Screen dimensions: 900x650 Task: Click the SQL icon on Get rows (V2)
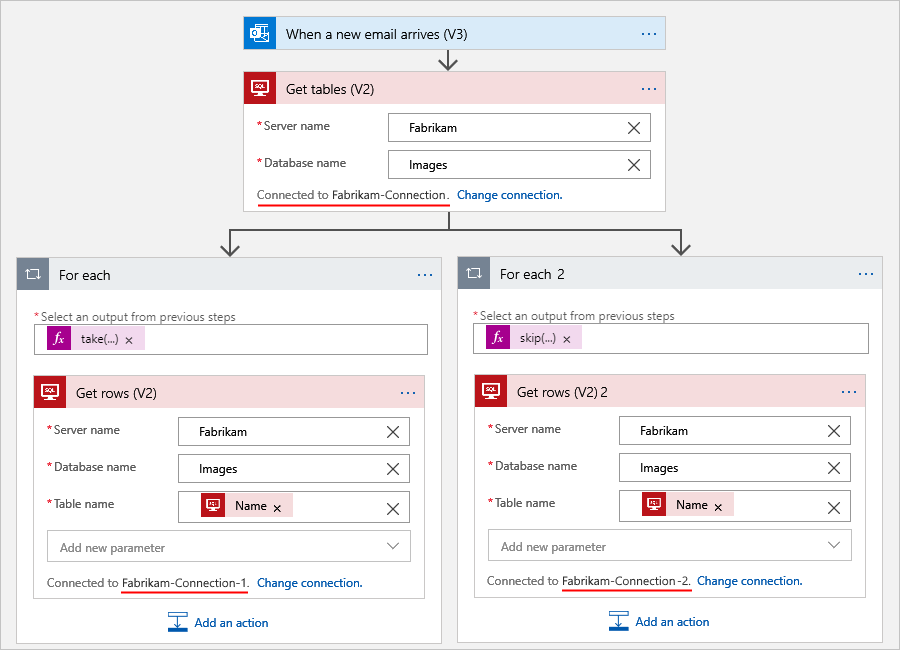coord(50,391)
